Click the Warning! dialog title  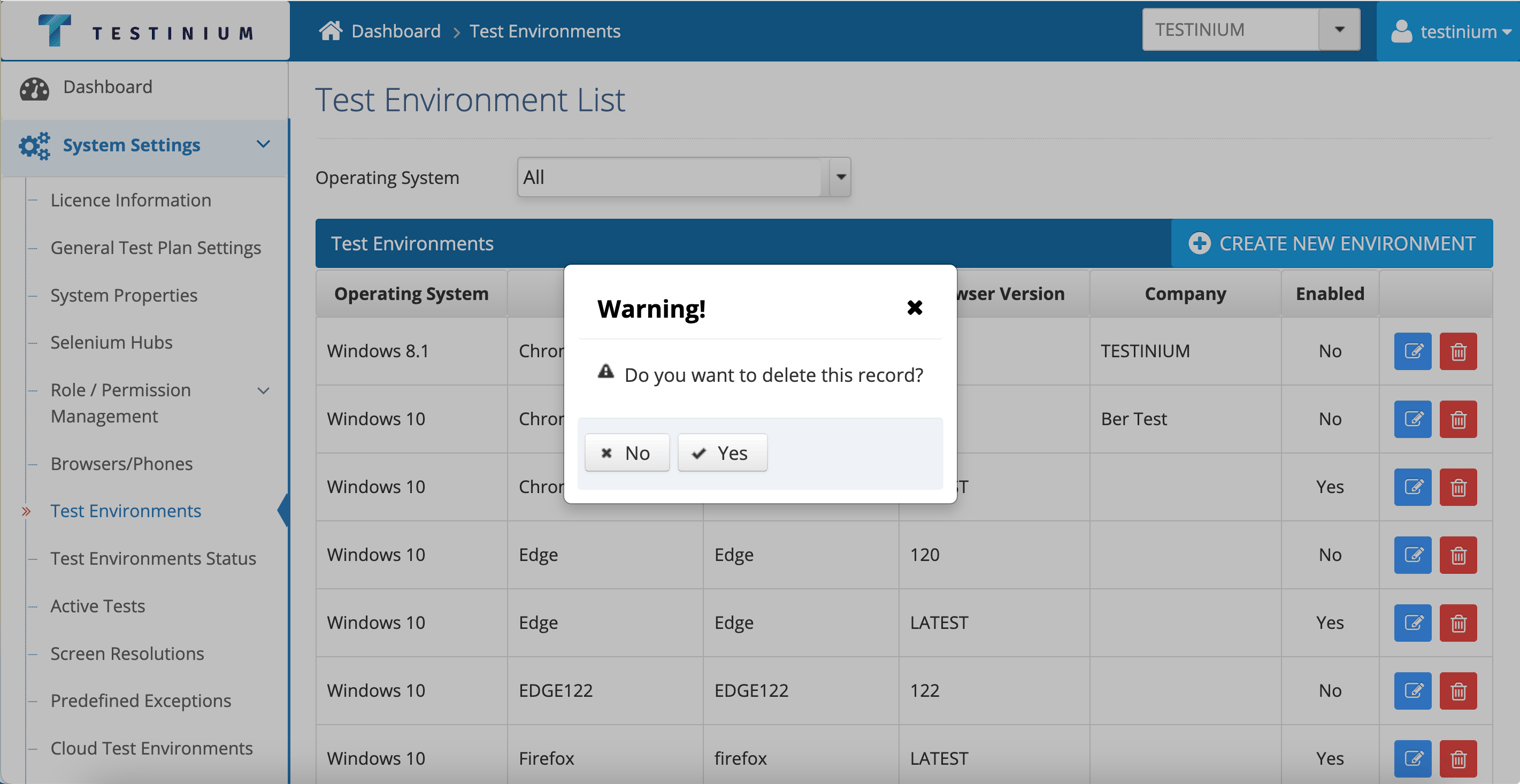(651, 309)
